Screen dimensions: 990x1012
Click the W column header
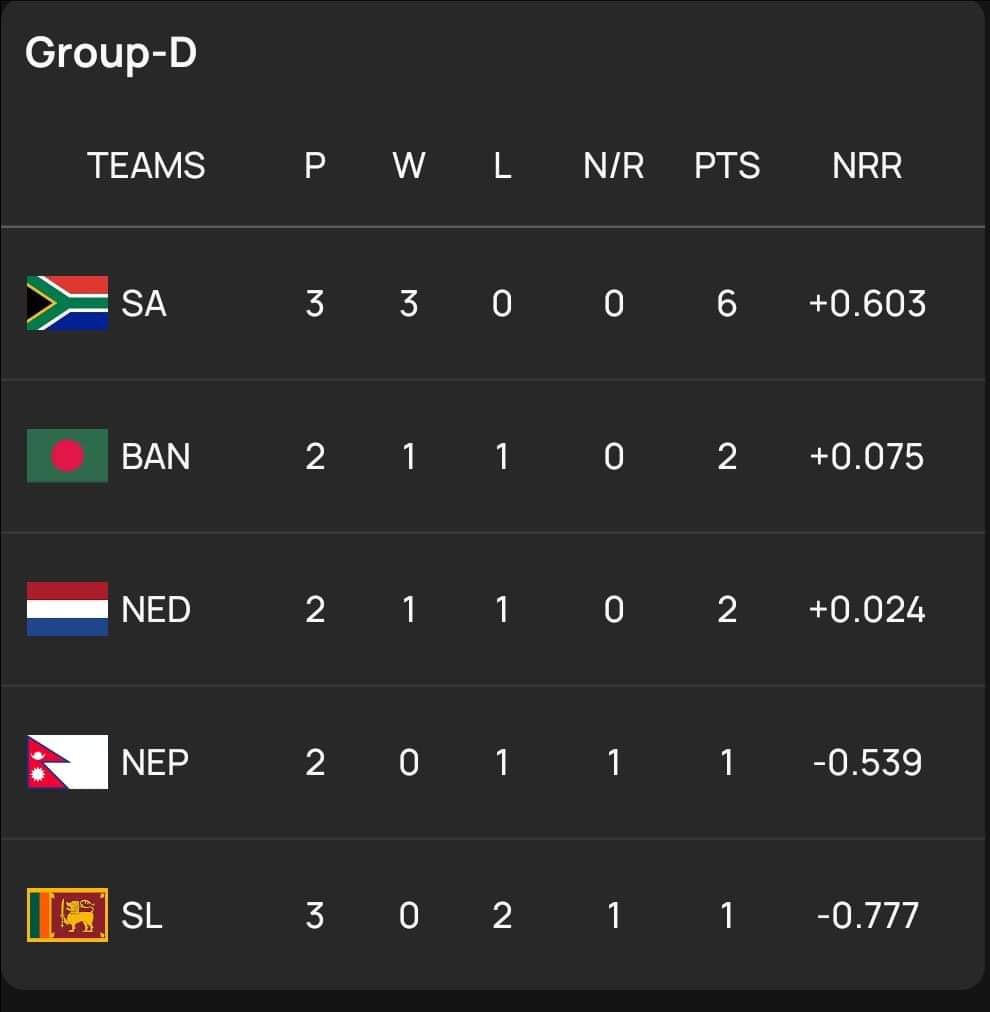pyautogui.click(x=408, y=165)
